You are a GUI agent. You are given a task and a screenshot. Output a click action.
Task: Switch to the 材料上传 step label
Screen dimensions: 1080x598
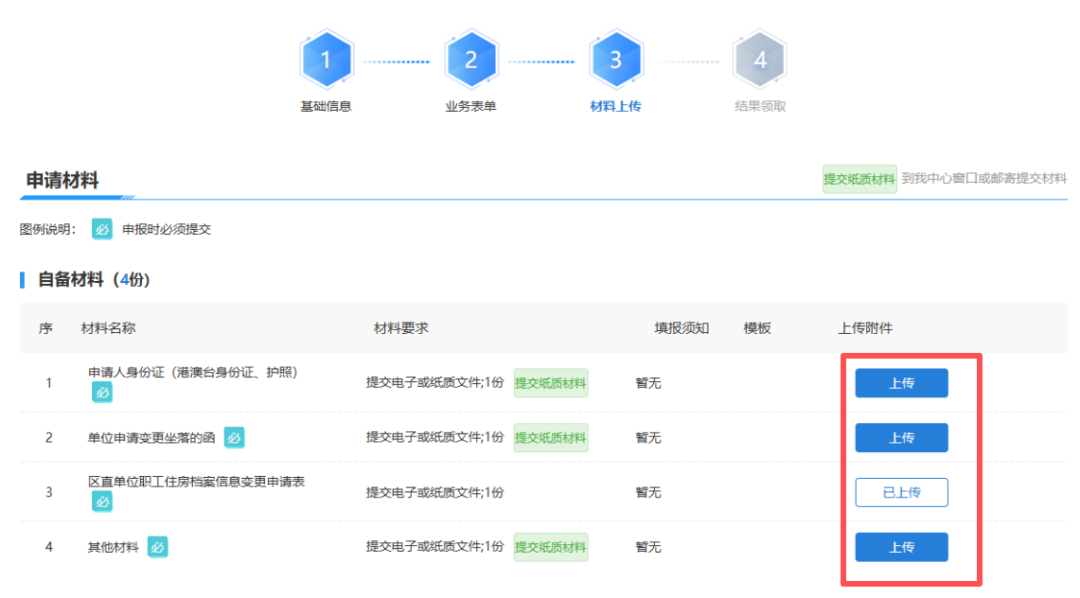point(616,106)
